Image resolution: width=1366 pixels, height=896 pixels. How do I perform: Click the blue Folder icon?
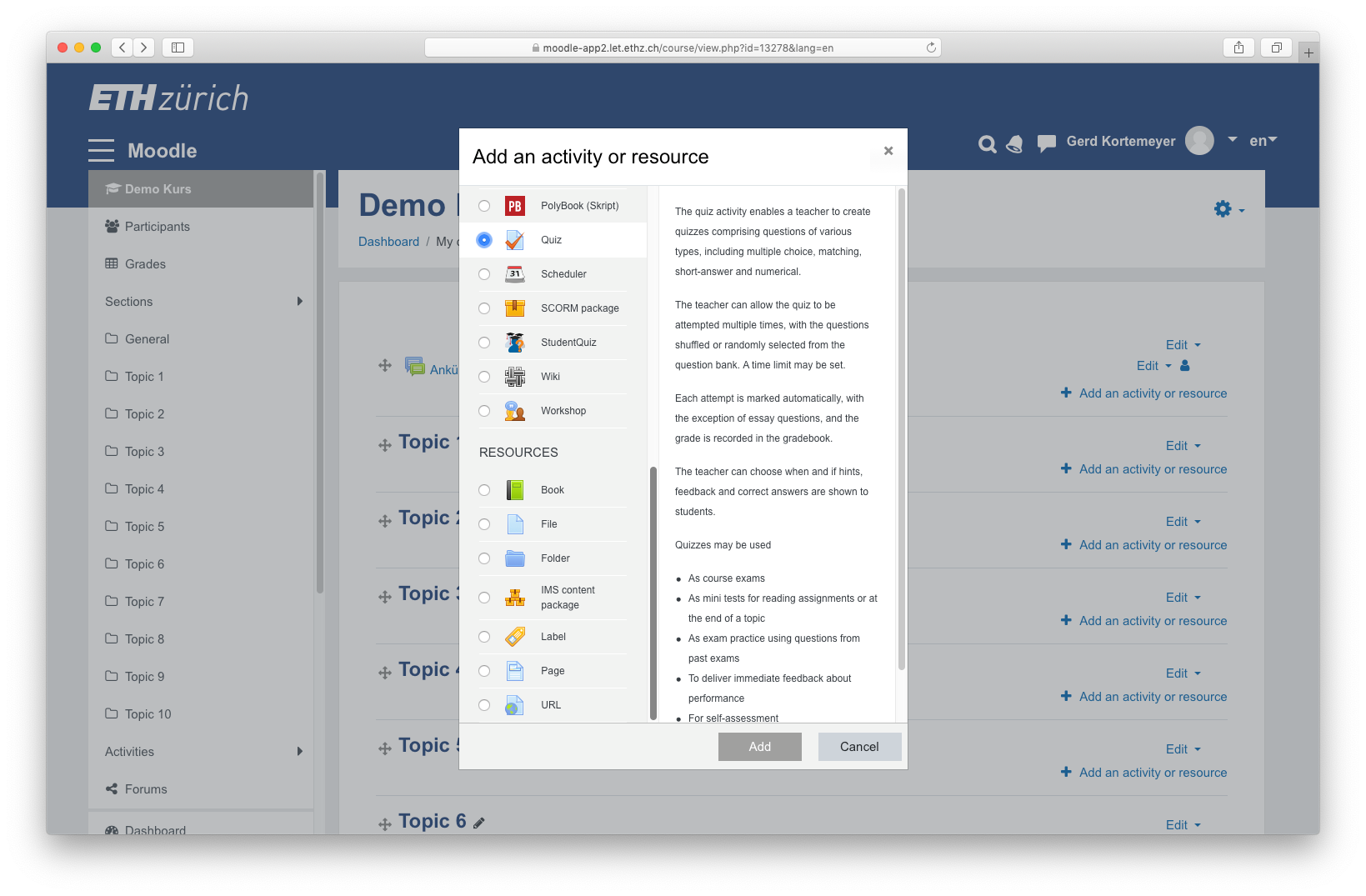click(x=515, y=558)
